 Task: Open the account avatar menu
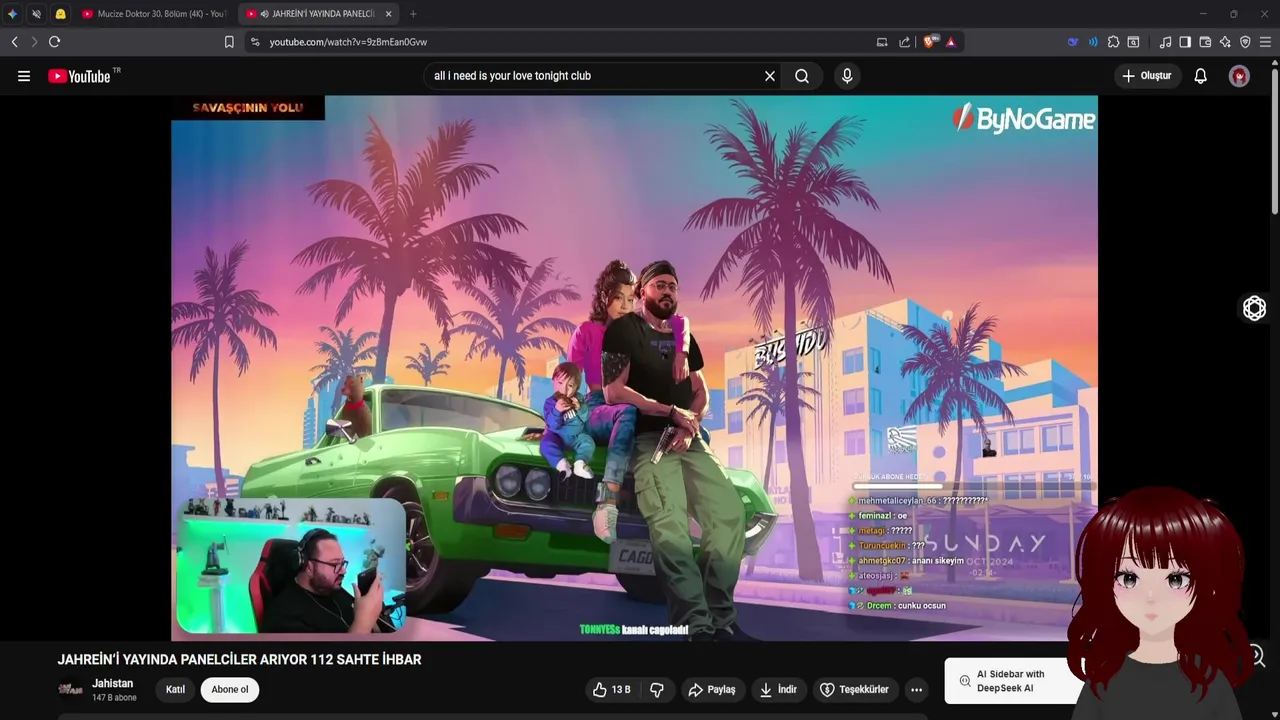pos(1239,76)
